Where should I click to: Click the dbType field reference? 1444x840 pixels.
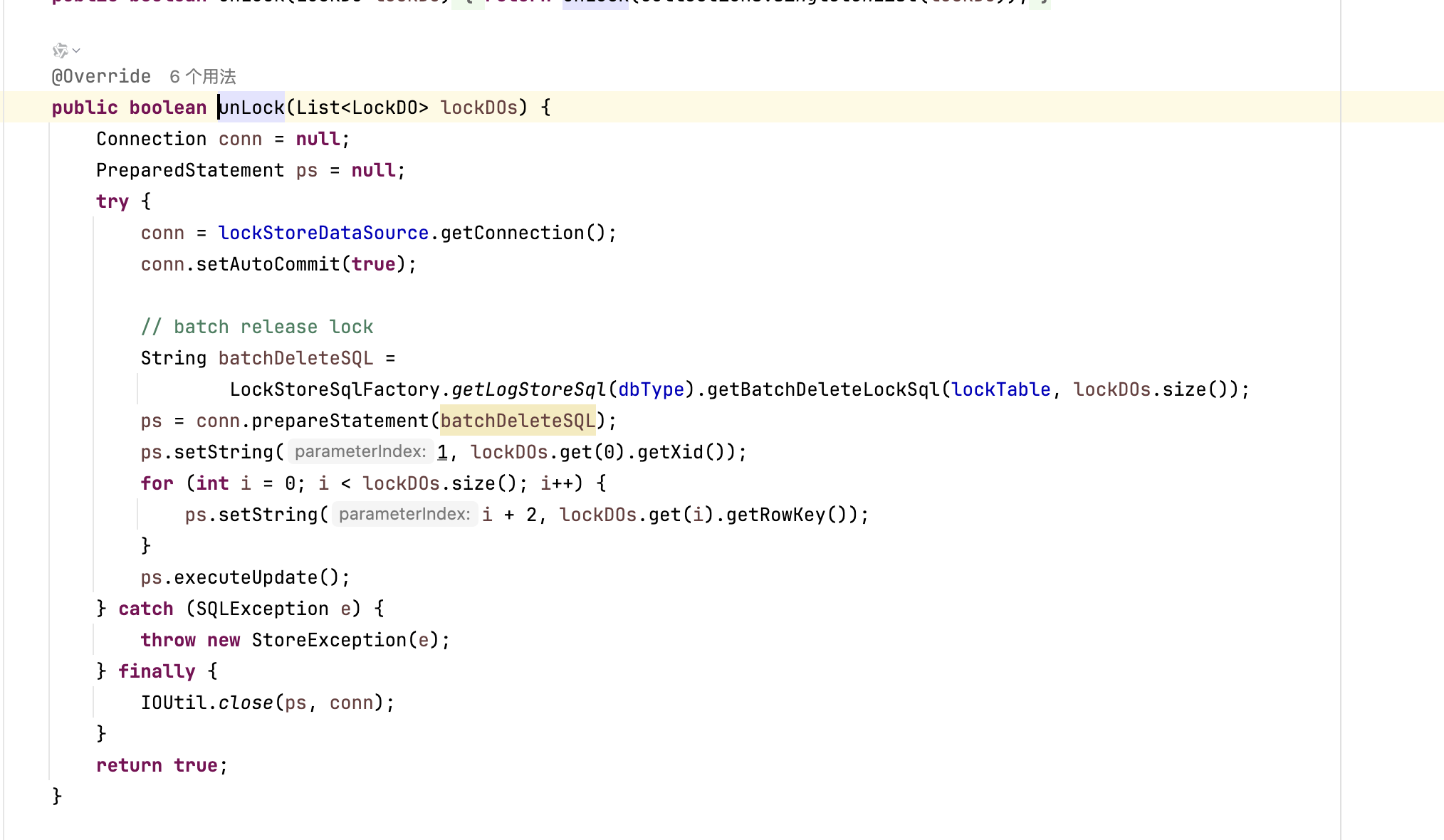coord(651,389)
